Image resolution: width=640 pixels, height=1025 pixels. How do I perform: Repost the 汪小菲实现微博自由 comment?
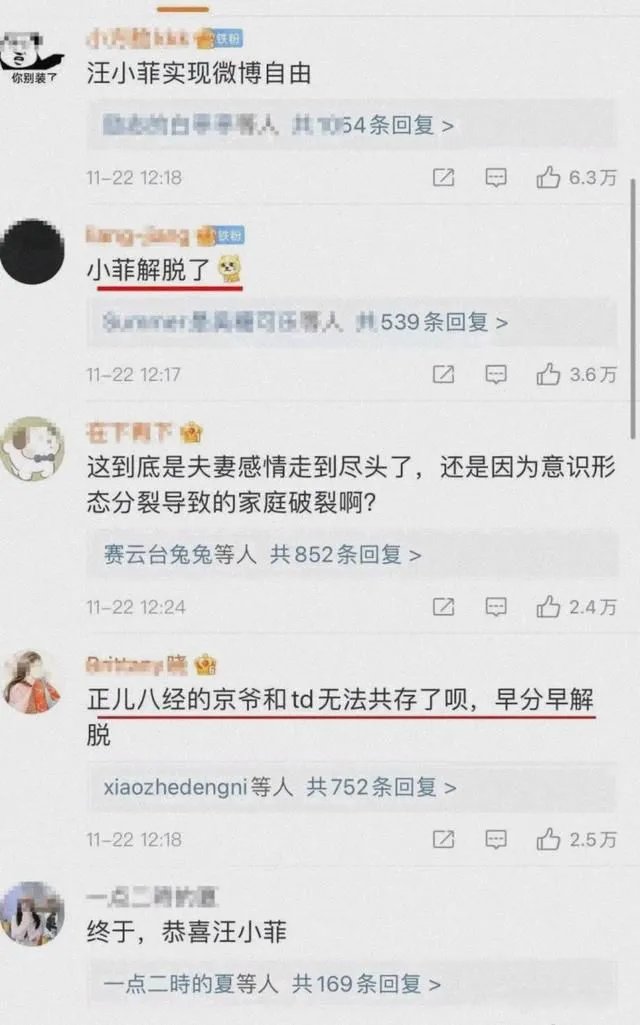pyautogui.click(x=443, y=177)
